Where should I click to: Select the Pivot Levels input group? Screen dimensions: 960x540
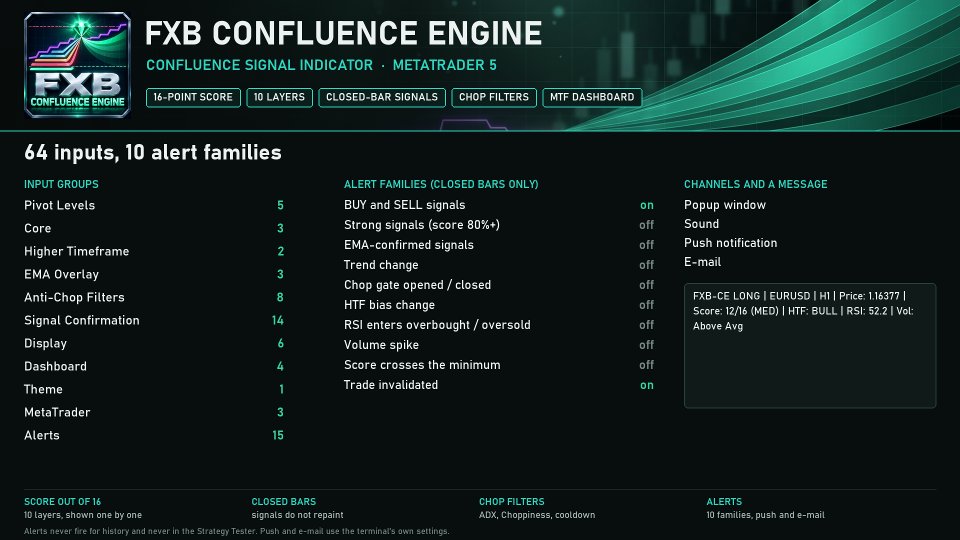click(154, 205)
